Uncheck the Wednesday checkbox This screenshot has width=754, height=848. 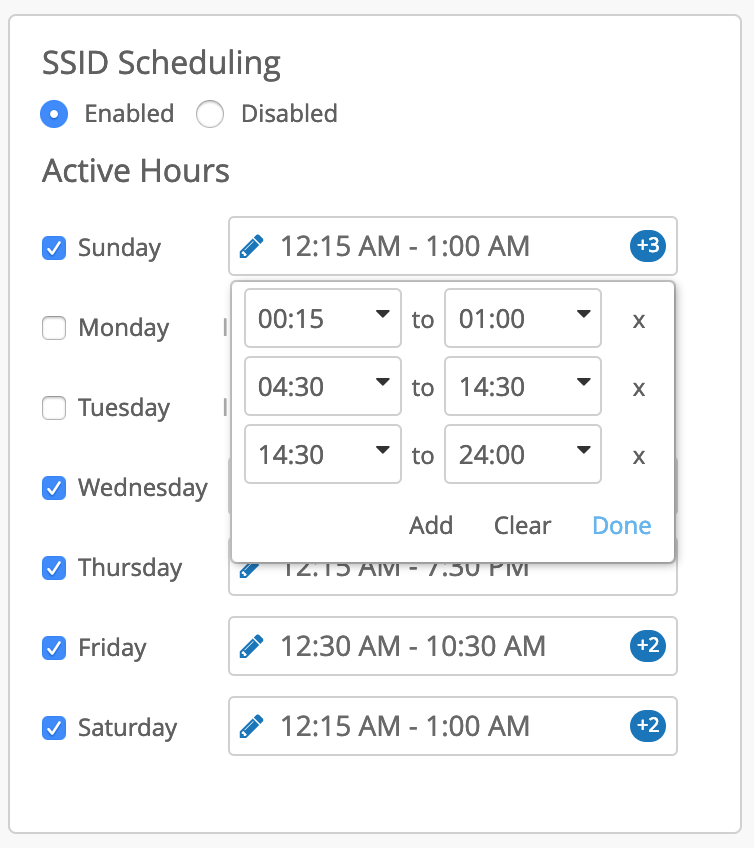54,488
